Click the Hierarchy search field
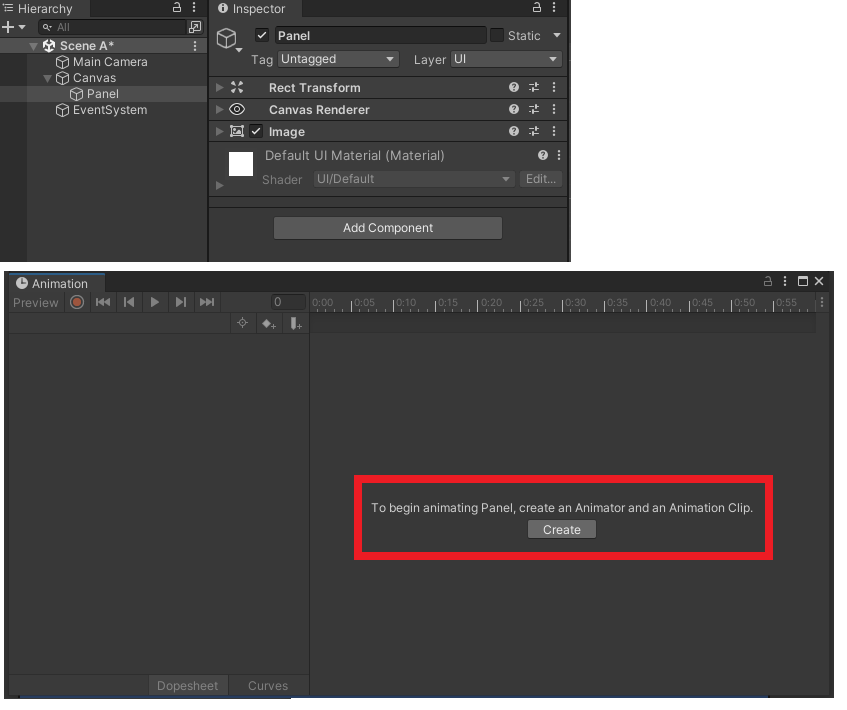847x710 pixels. tap(113, 27)
